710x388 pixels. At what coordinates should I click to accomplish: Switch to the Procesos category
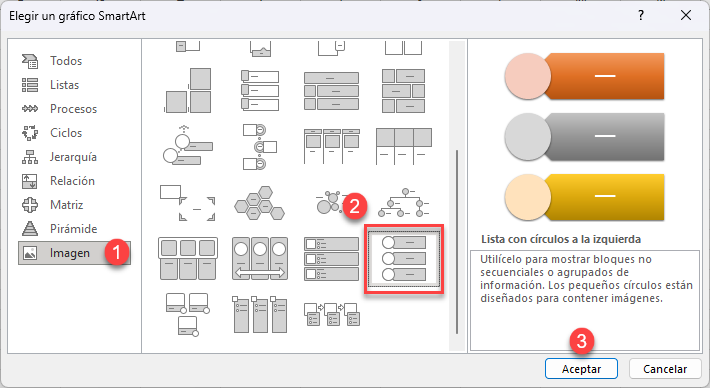point(74,109)
